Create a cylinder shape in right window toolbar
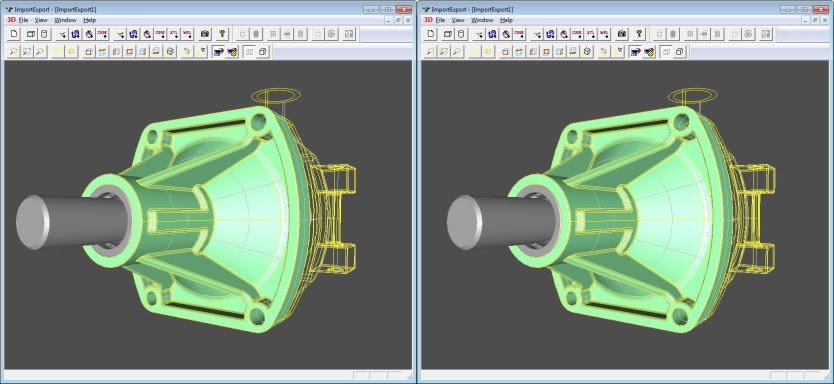This screenshot has height=384, width=834. [x=461, y=34]
